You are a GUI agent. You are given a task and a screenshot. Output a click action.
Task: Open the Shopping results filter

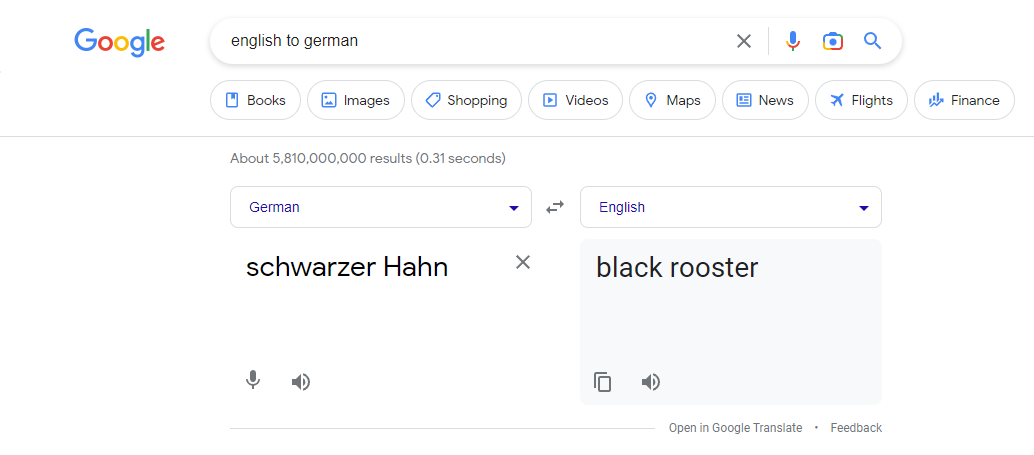tap(466, 100)
